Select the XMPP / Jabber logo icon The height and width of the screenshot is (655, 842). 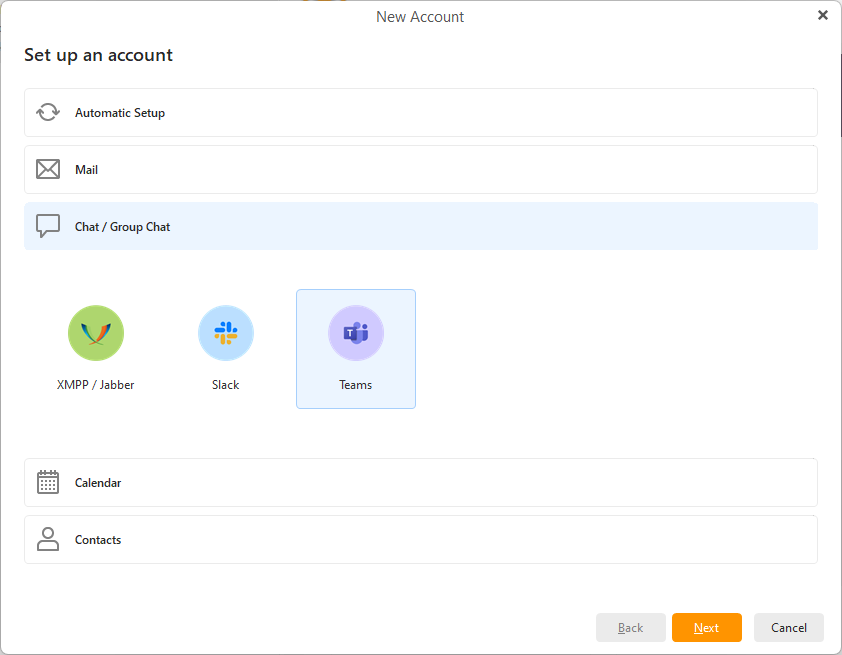[96, 333]
